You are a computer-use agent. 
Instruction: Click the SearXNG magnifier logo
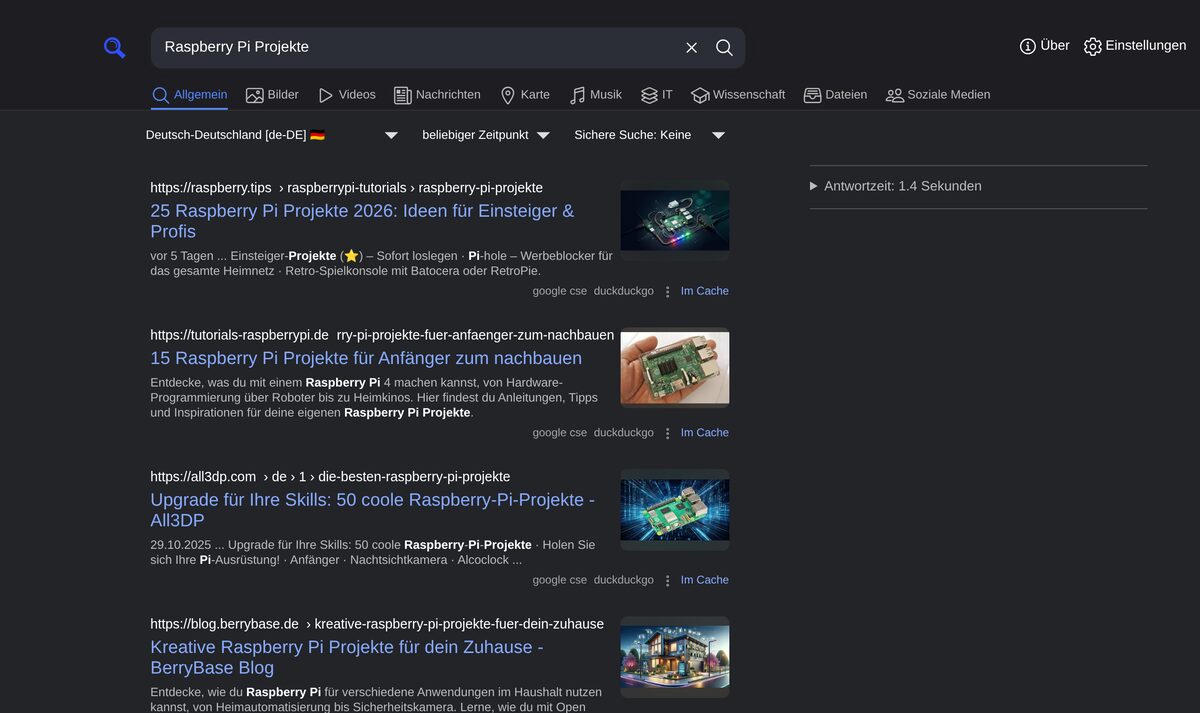click(115, 47)
